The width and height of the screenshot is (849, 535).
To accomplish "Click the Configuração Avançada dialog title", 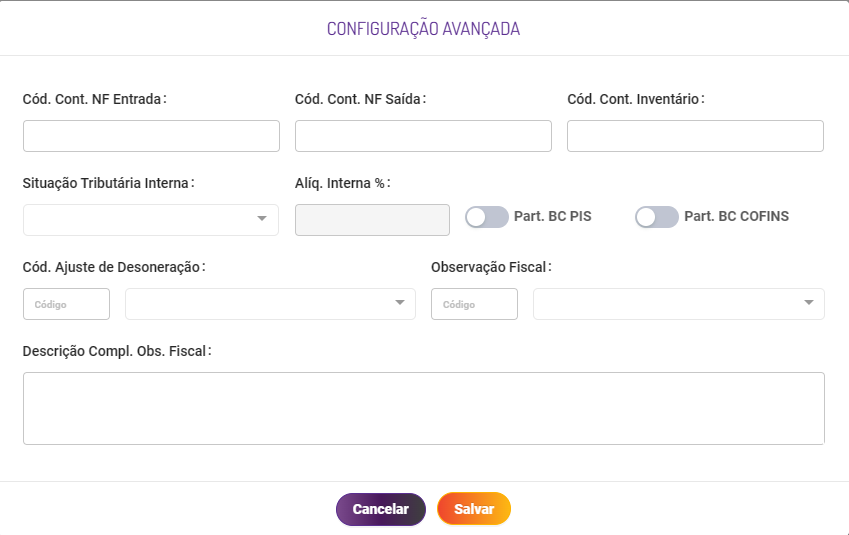I will tap(423, 29).
